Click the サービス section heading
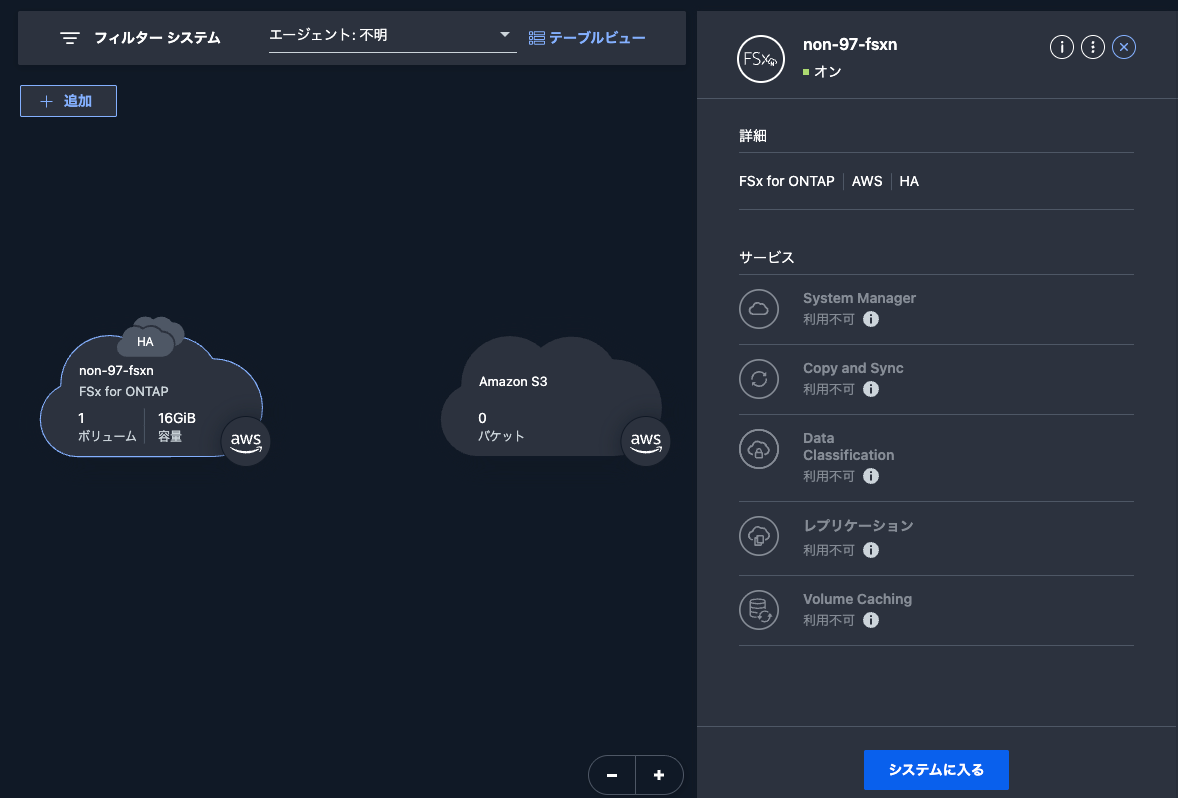This screenshot has height=798, width=1178. tap(766, 257)
